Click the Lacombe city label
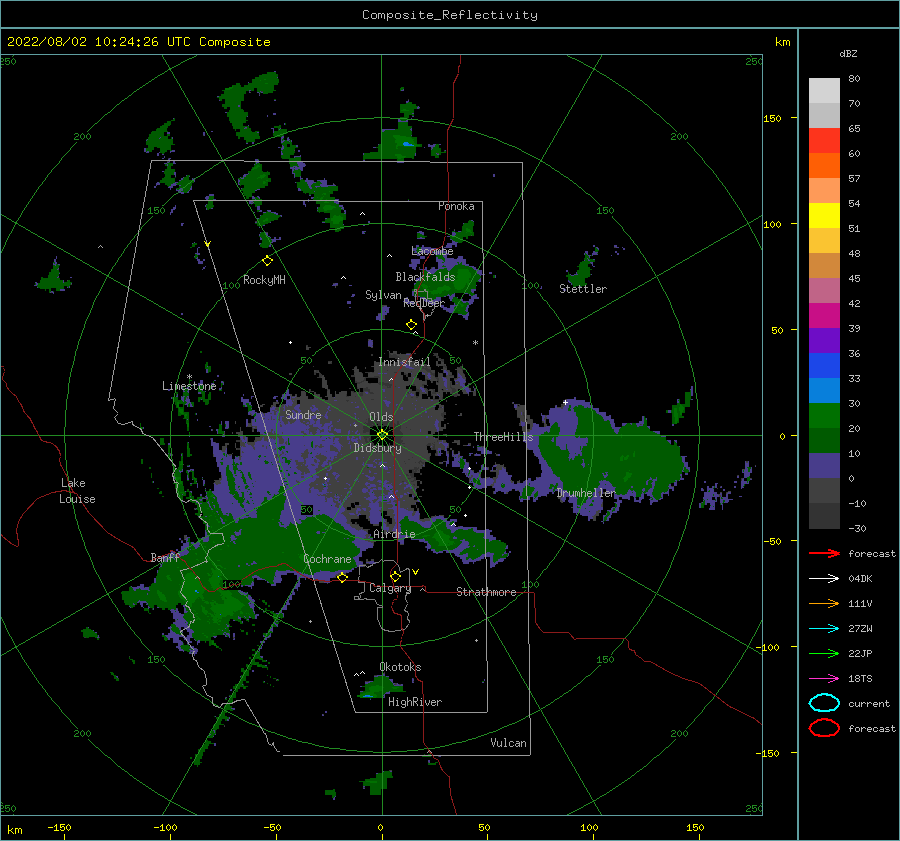This screenshot has height=841, width=900. pyautogui.click(x=432, y=251)
